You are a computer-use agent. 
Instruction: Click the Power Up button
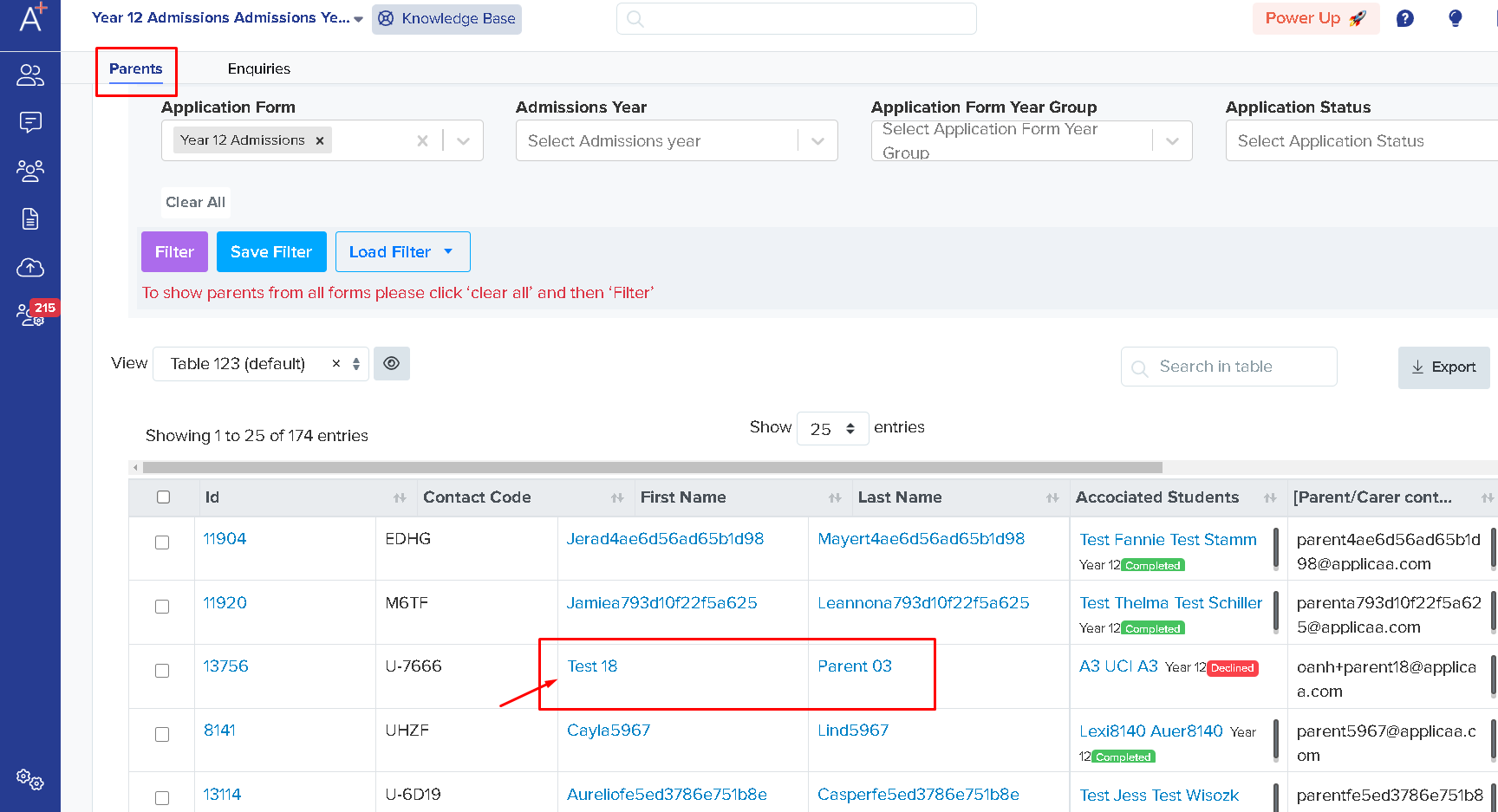(x=1315, y=18)
